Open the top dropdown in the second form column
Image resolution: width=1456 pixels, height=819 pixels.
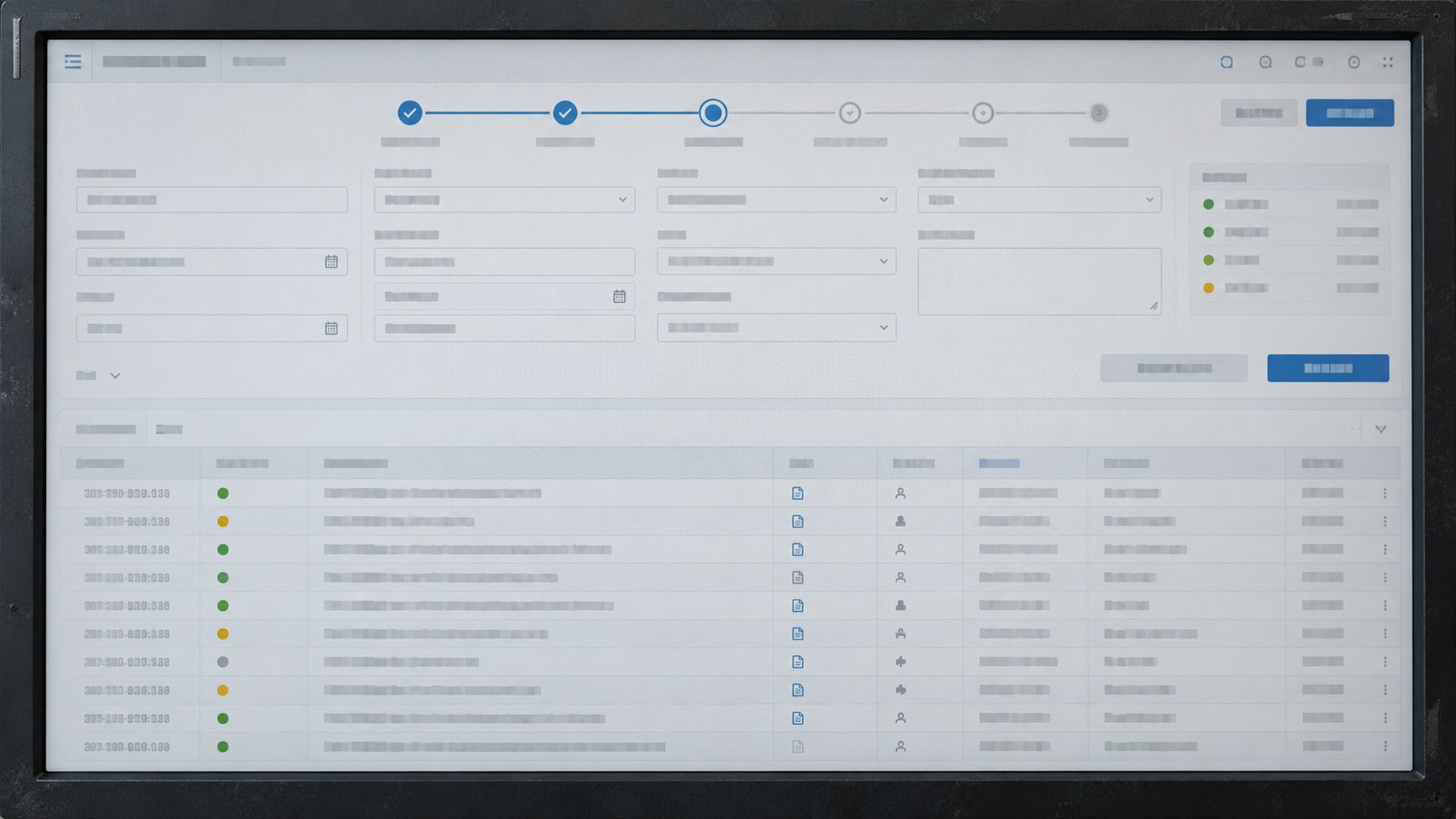tap(504, 200)
